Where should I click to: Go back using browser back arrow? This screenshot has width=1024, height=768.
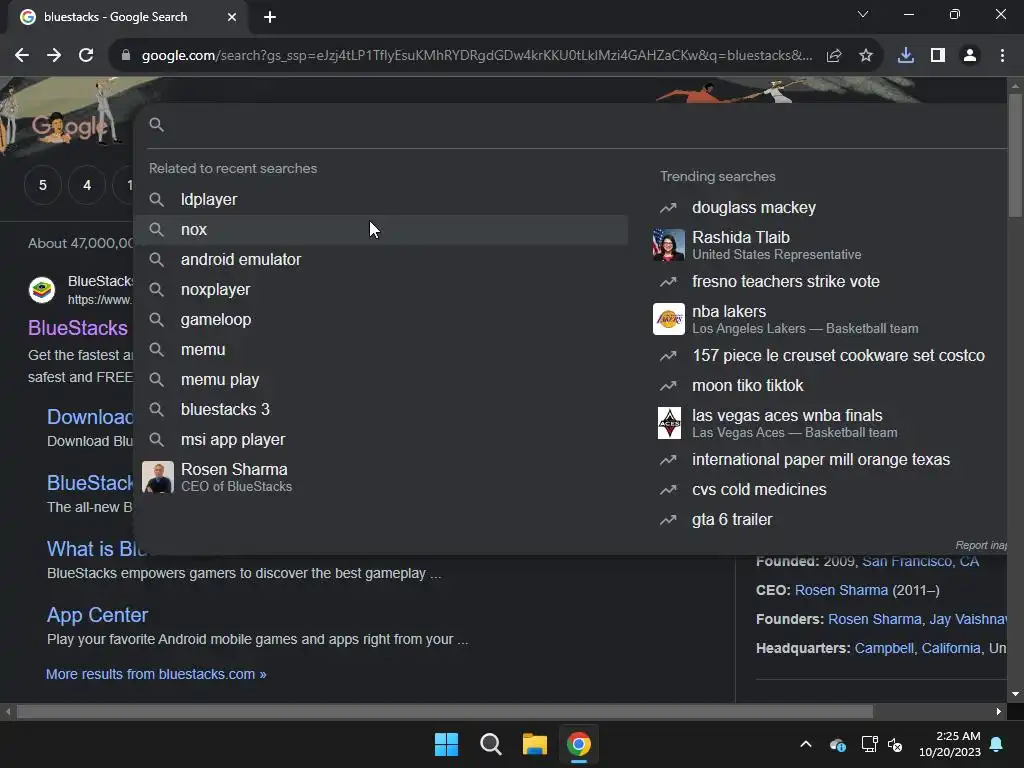(22, 56)
